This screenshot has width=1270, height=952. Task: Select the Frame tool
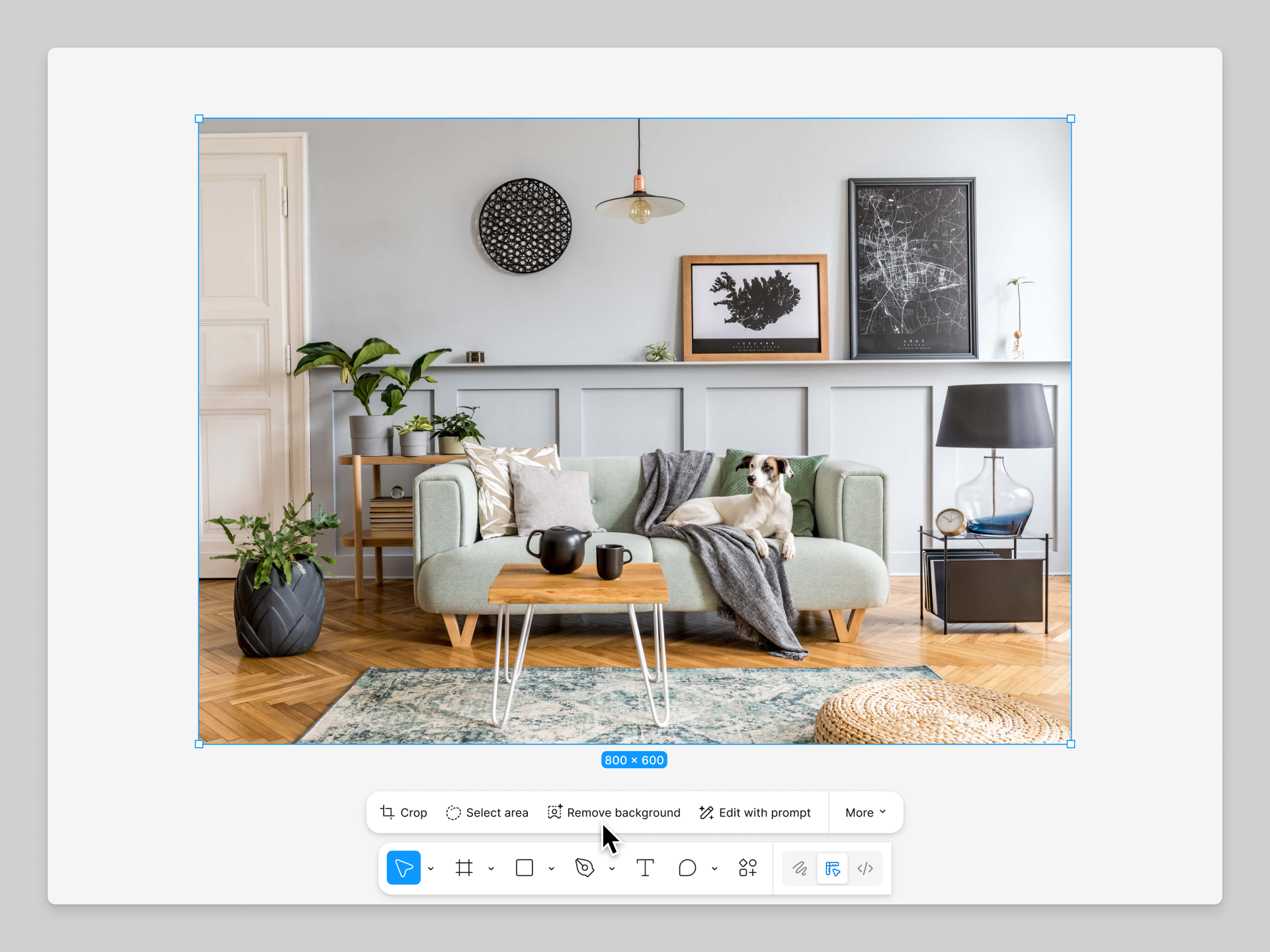tap(464, 868)
